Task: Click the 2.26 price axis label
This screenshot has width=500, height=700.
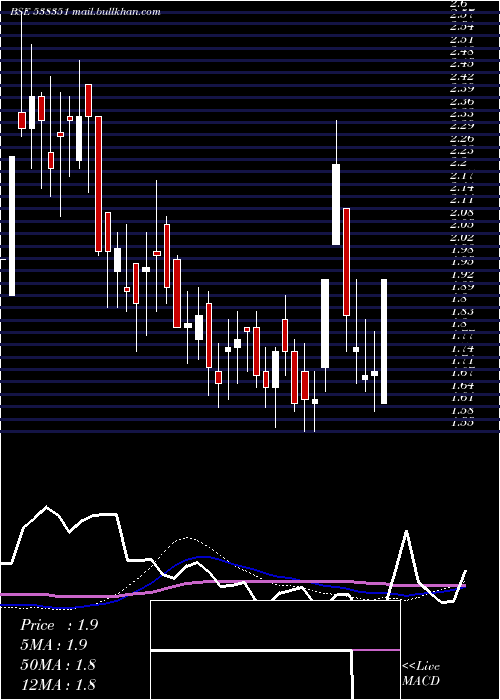Action: [461, 138]
